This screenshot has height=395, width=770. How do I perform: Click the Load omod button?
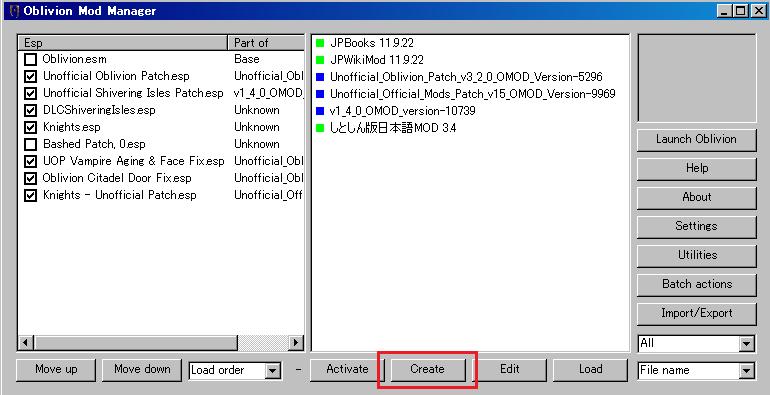tap(590, 370)
